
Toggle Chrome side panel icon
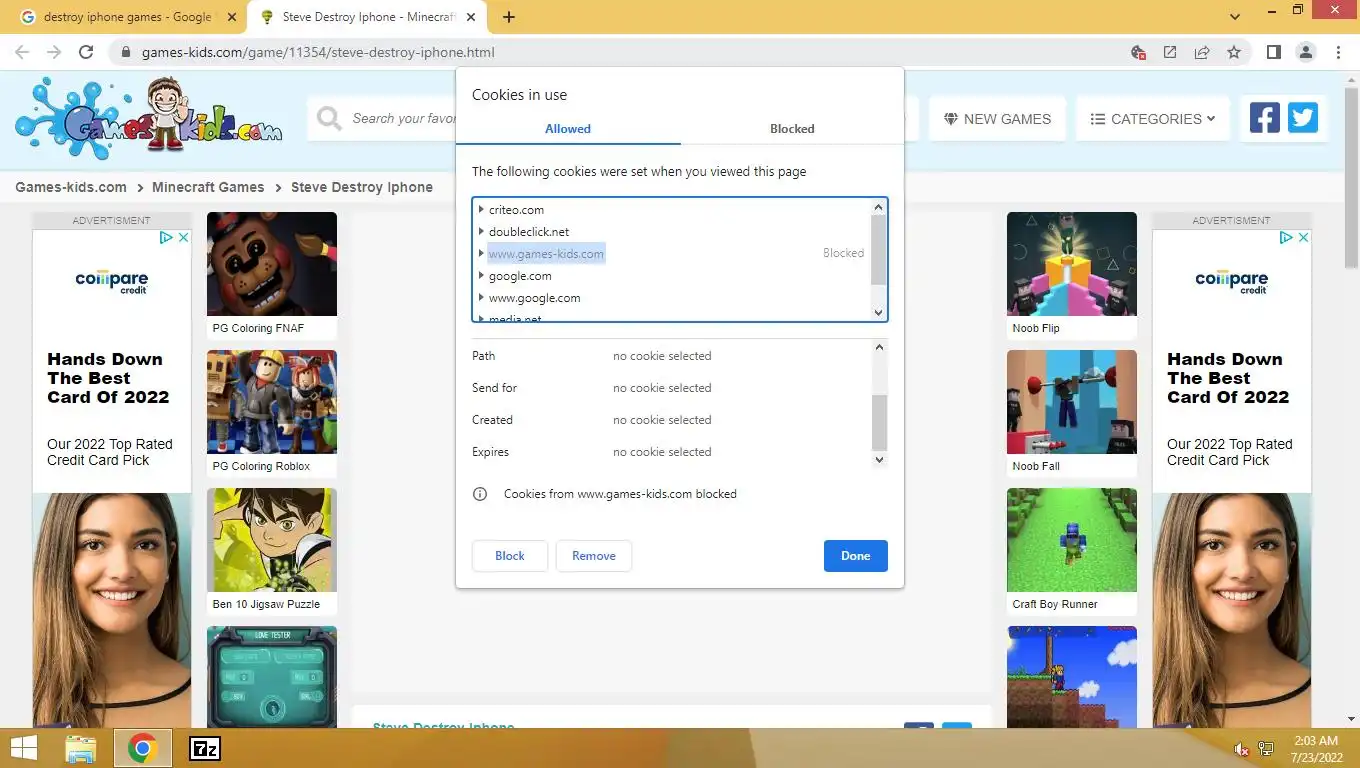(1273, 52)
